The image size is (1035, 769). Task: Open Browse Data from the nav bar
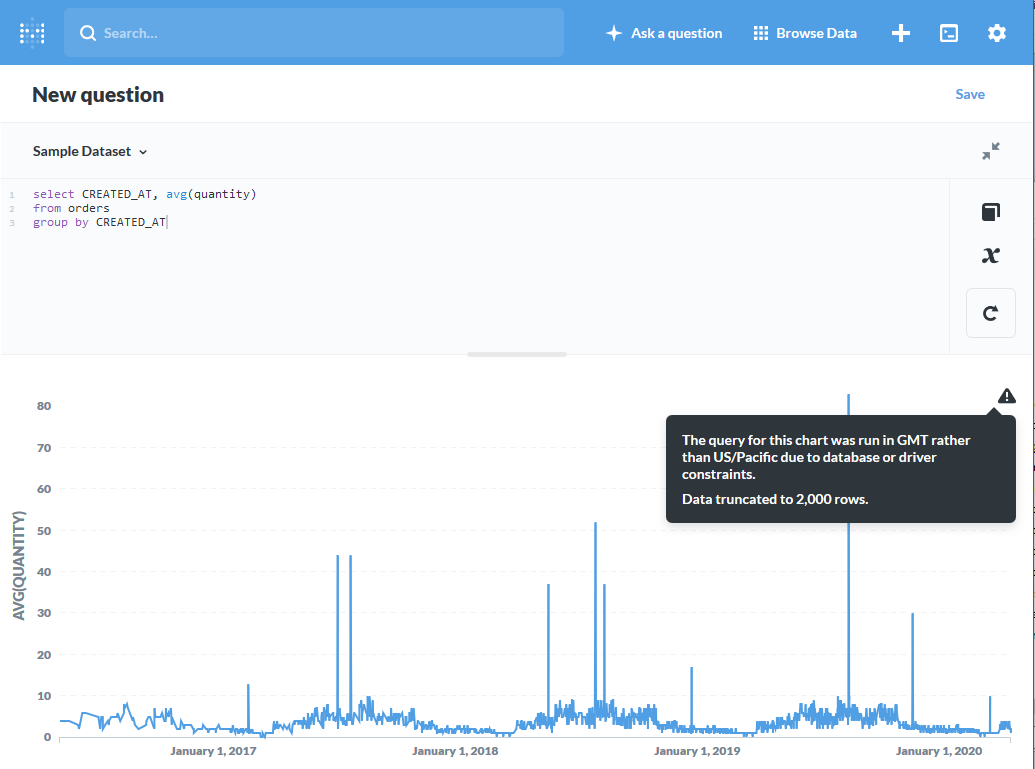[805, 33]
